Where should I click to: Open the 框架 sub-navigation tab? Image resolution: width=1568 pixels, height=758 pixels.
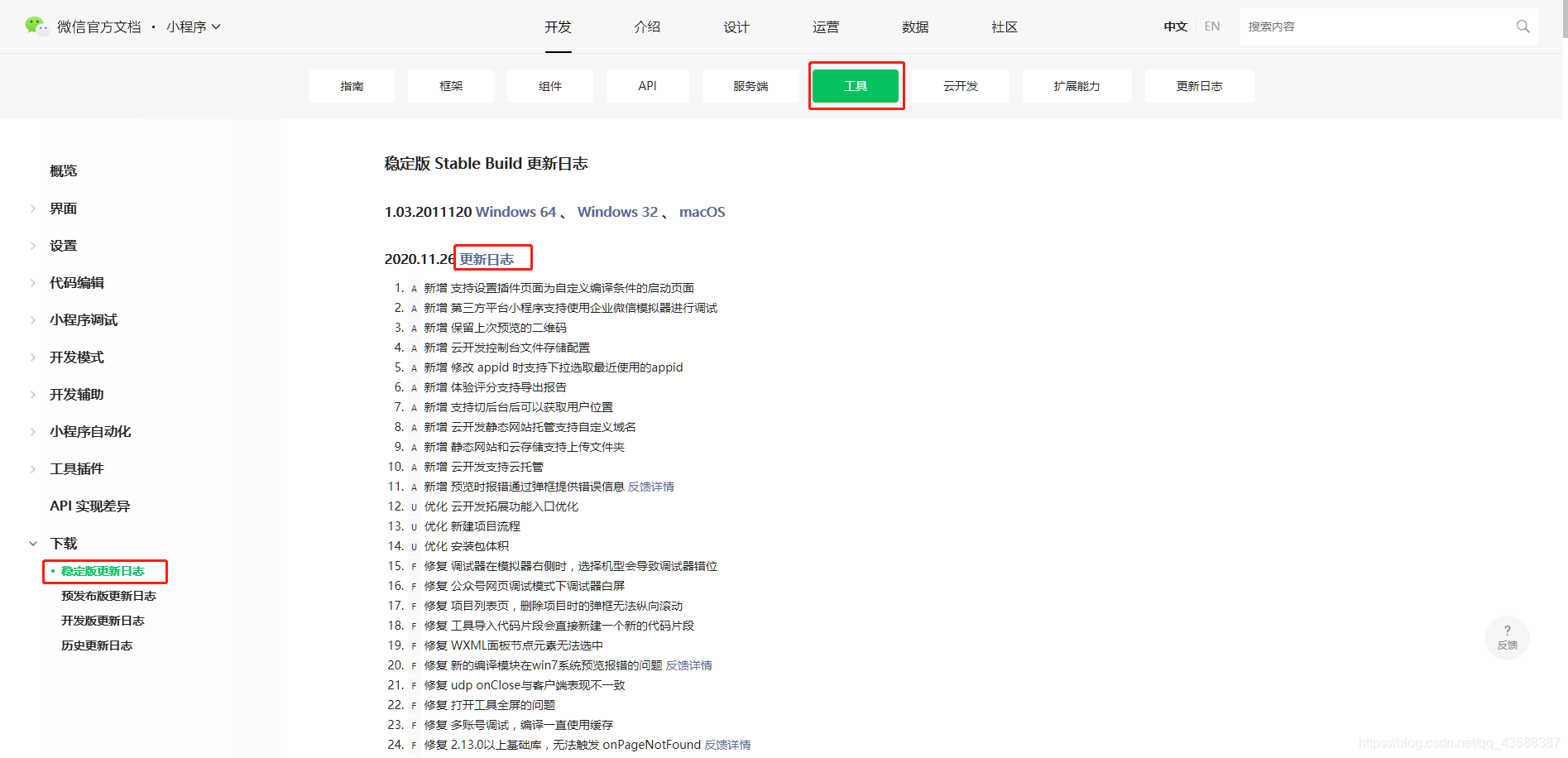tap(451, 86)
